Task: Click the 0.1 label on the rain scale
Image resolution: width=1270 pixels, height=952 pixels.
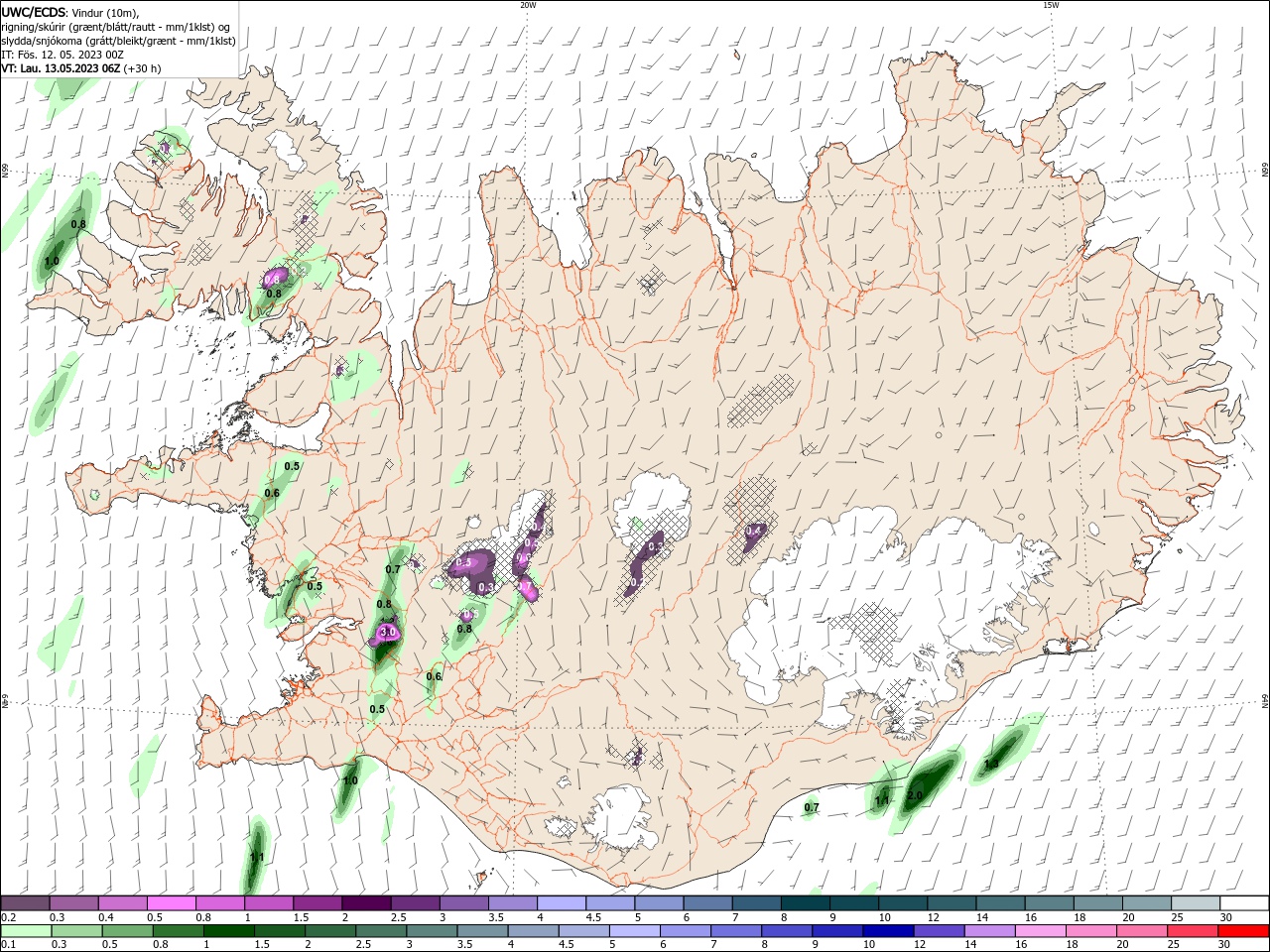Action: coord(7,945)
